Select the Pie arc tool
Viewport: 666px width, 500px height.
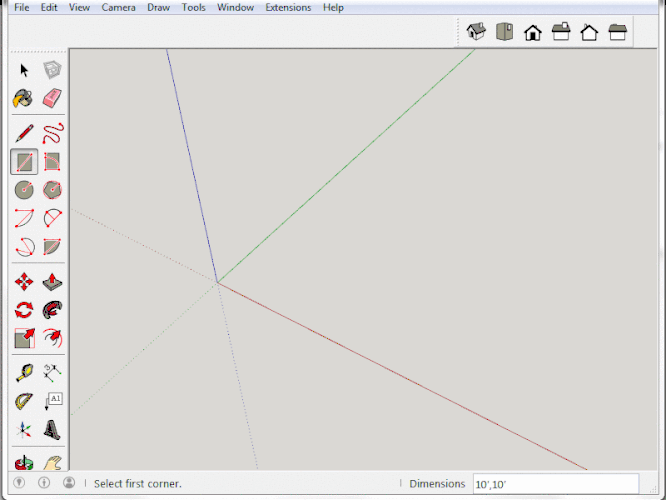pos(52,246)
